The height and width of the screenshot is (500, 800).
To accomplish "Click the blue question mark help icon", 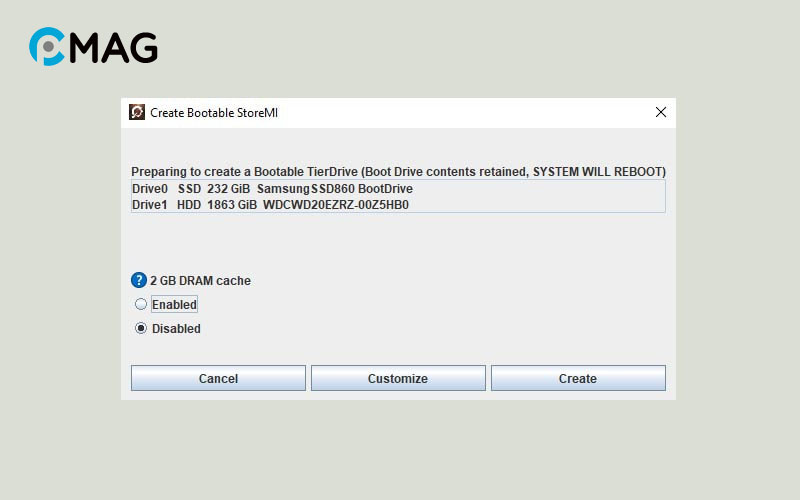I will coord(139,281).
